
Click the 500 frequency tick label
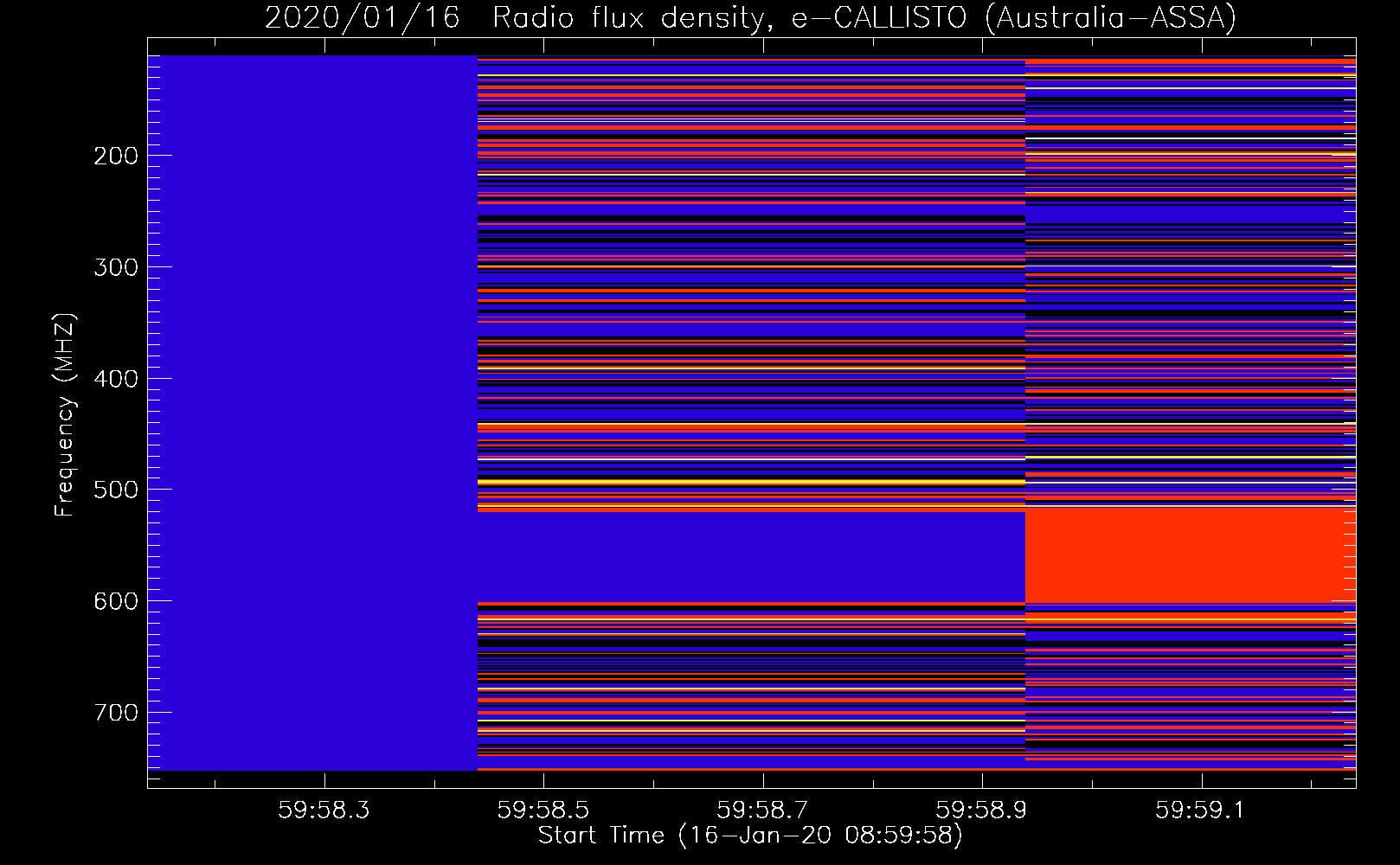(116, 490)
